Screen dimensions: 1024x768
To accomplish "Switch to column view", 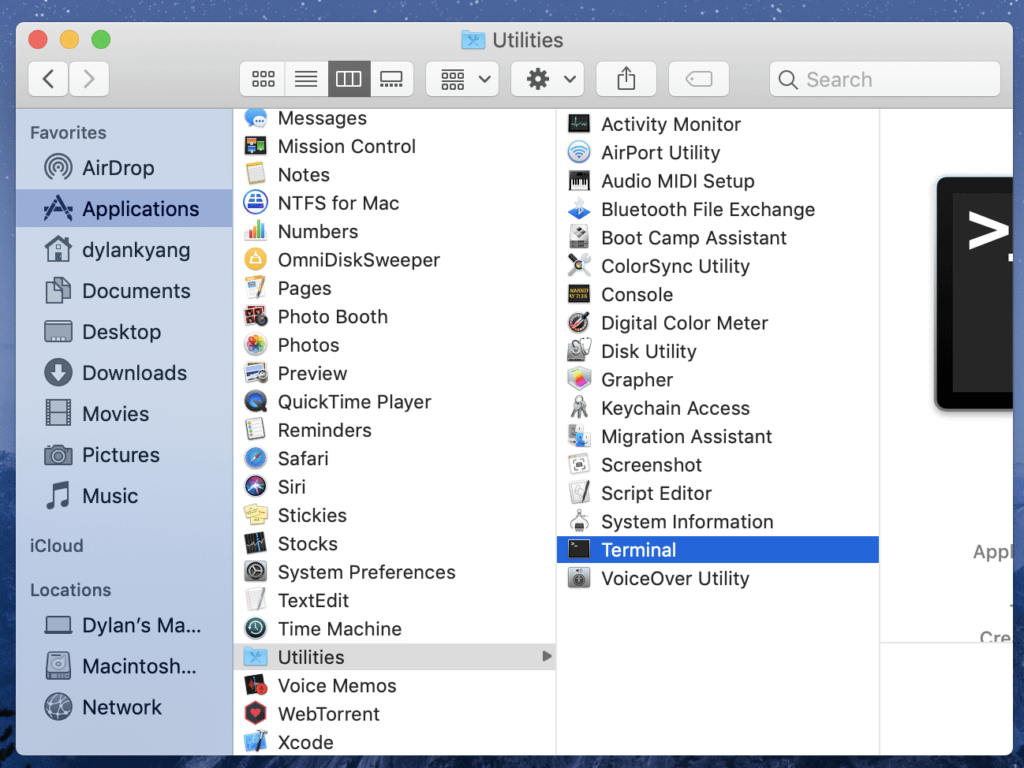I will point(349,79).
